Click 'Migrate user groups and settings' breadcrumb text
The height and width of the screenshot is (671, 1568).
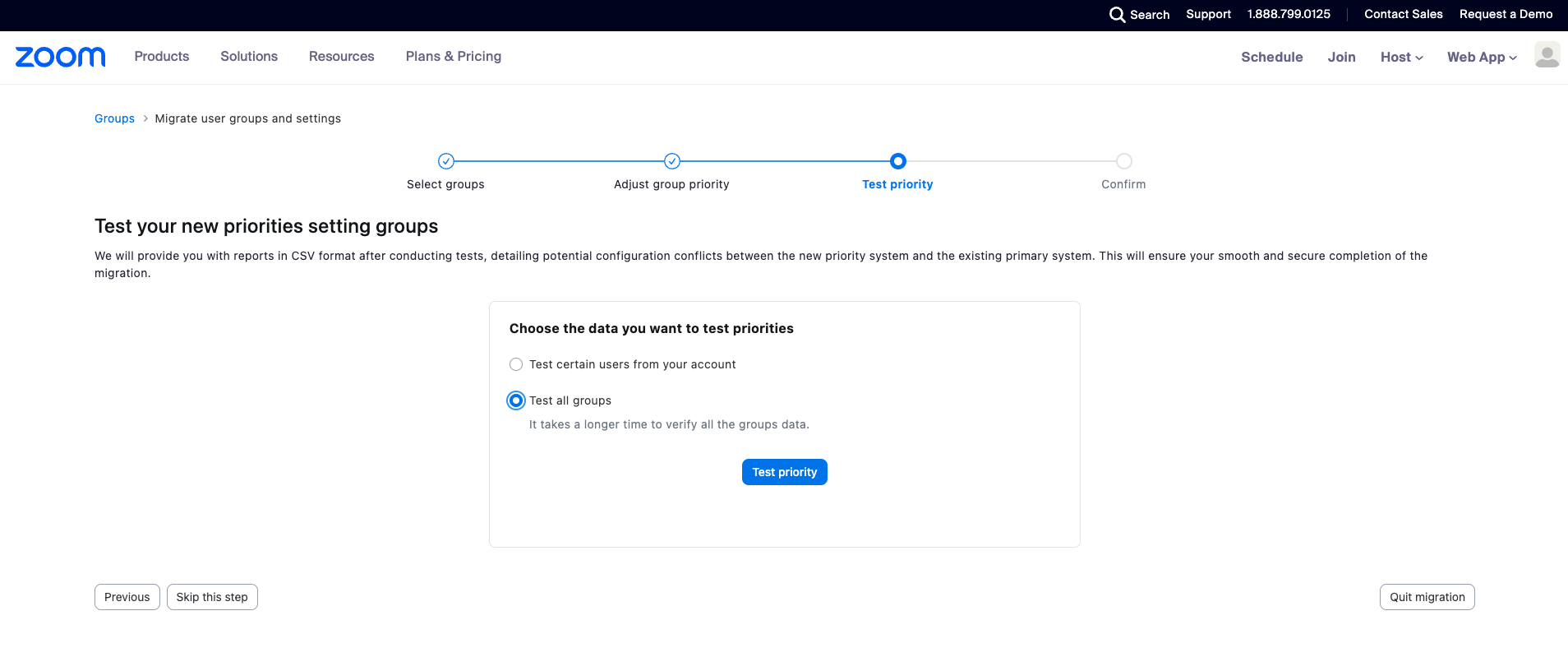(248, 118)
